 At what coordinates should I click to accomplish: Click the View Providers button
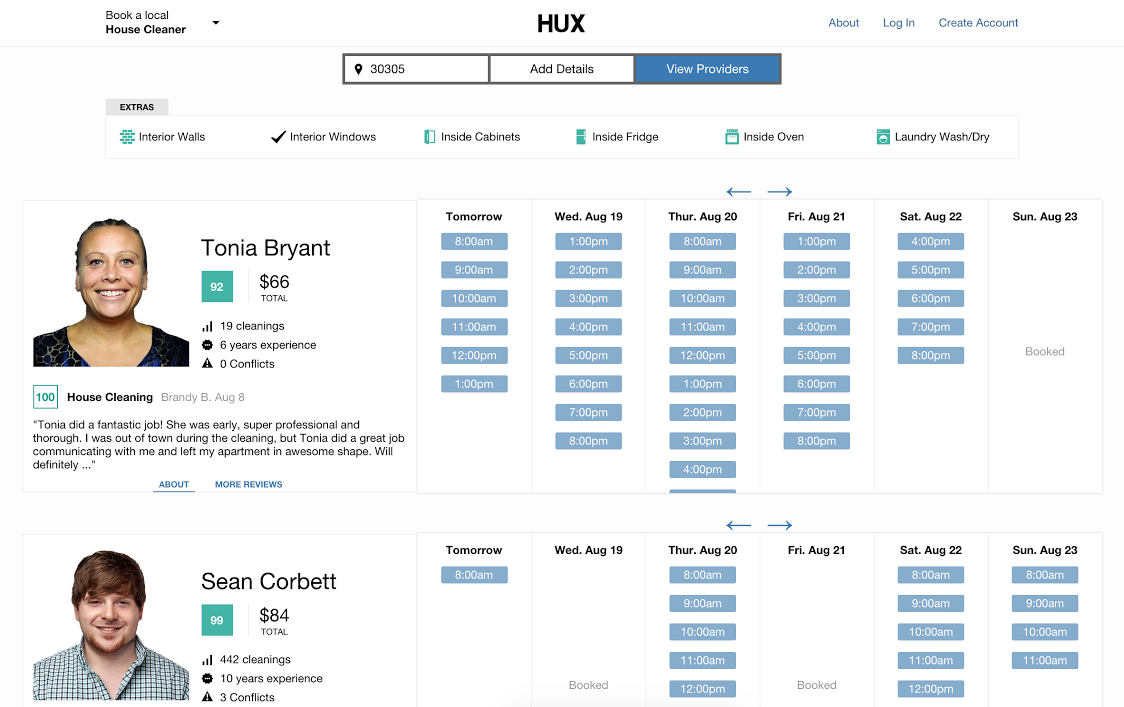pos(708,69)
